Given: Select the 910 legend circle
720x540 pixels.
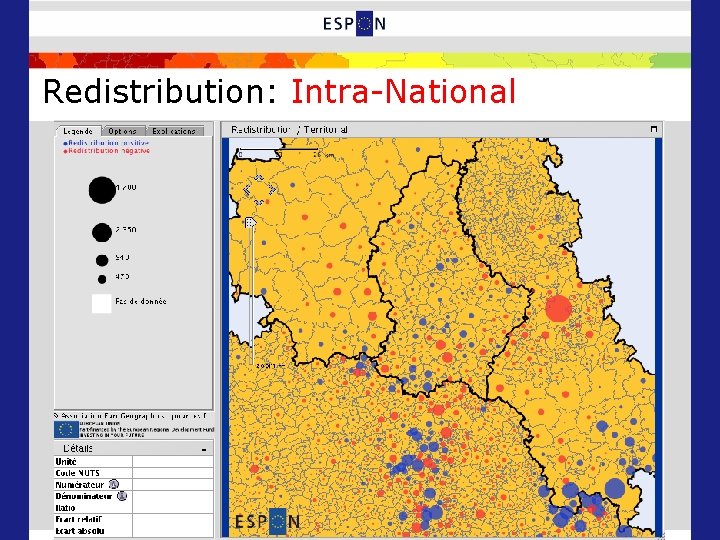Looking at the screenshot, I should click(x=102, y=260).
